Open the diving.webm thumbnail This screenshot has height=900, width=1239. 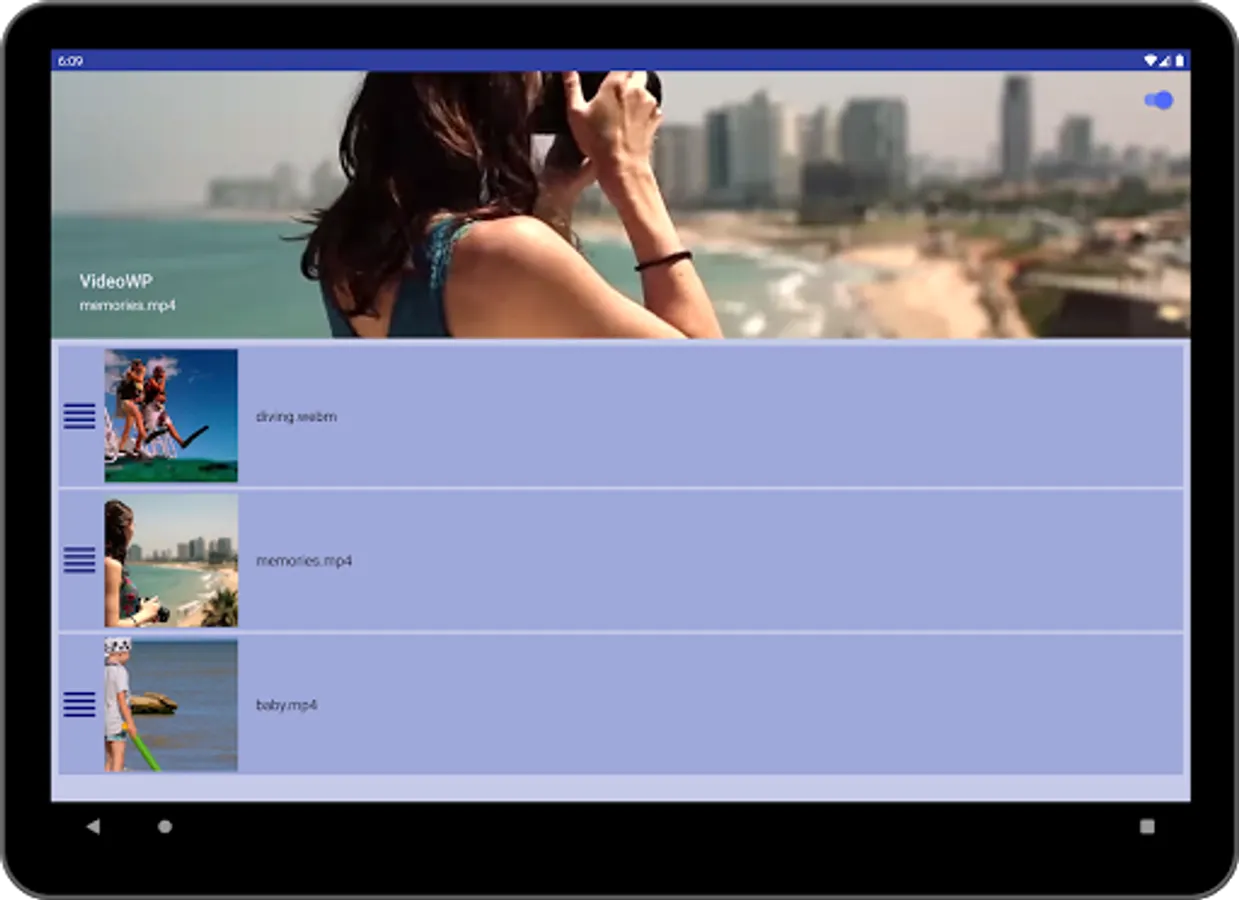click(171, 416)
